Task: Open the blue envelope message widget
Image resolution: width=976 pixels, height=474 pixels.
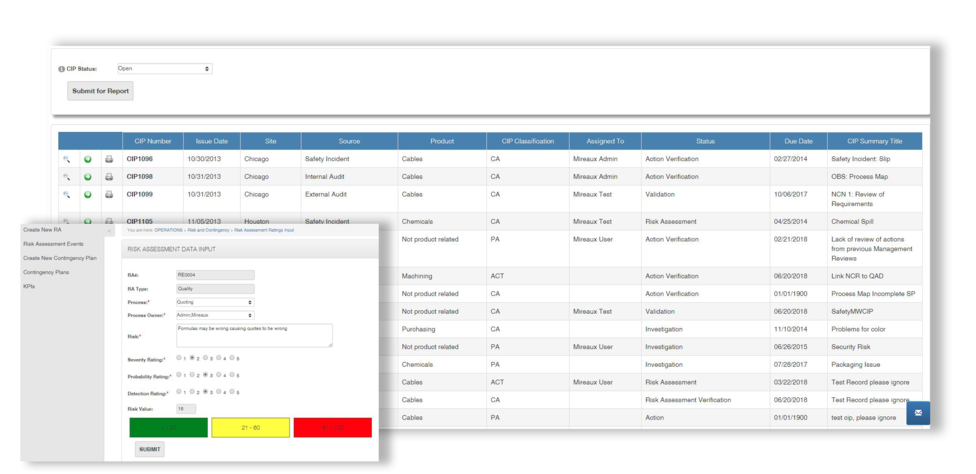Action: coord(917,413)
